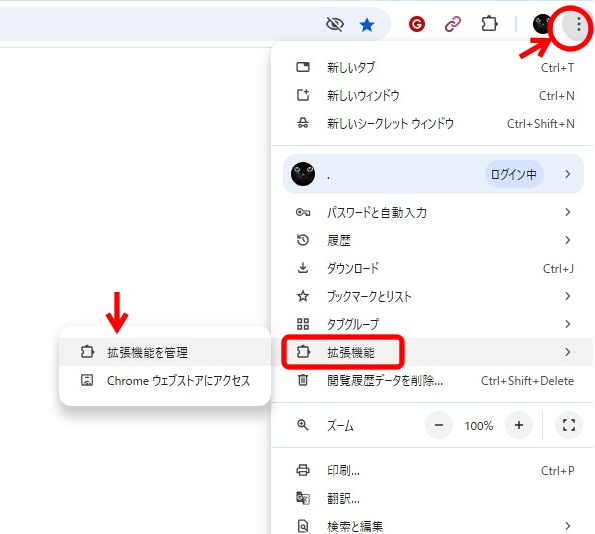The image size is (595, 534).
Task: Open Chrome ウェブストアにアクセス entry
Action: coord(165,380)
